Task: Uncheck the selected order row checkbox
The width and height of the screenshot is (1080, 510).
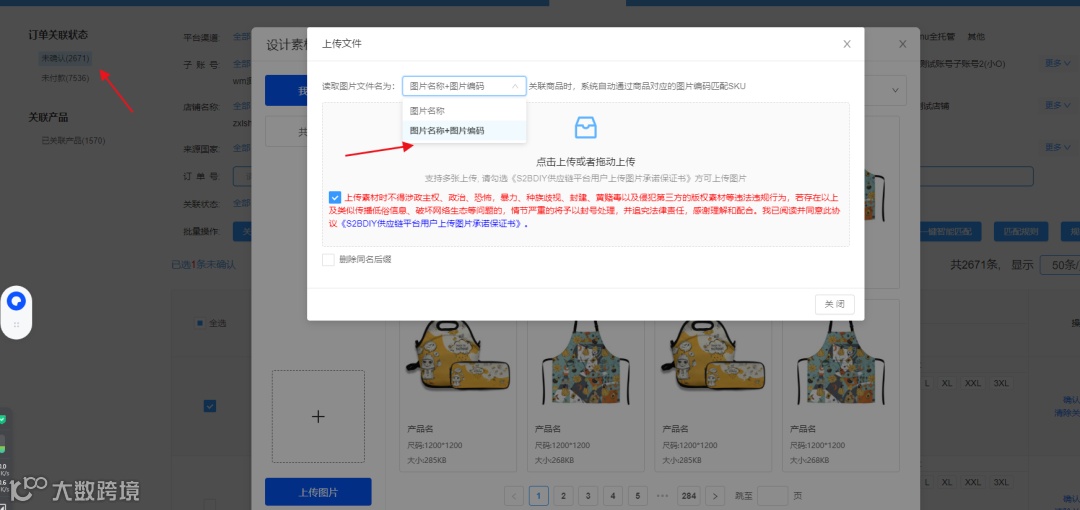Action: (210, 406)
